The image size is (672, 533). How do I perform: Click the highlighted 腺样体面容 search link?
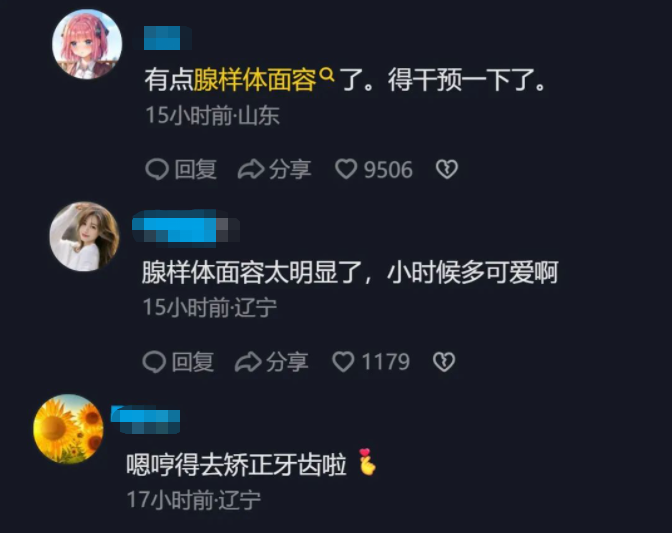255,80
